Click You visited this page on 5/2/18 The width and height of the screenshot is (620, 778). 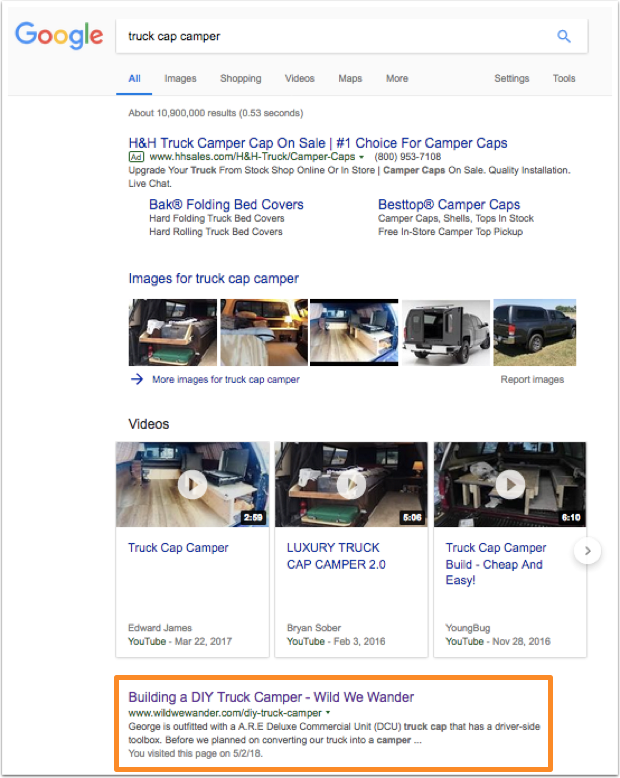click(x=195, y=753)
